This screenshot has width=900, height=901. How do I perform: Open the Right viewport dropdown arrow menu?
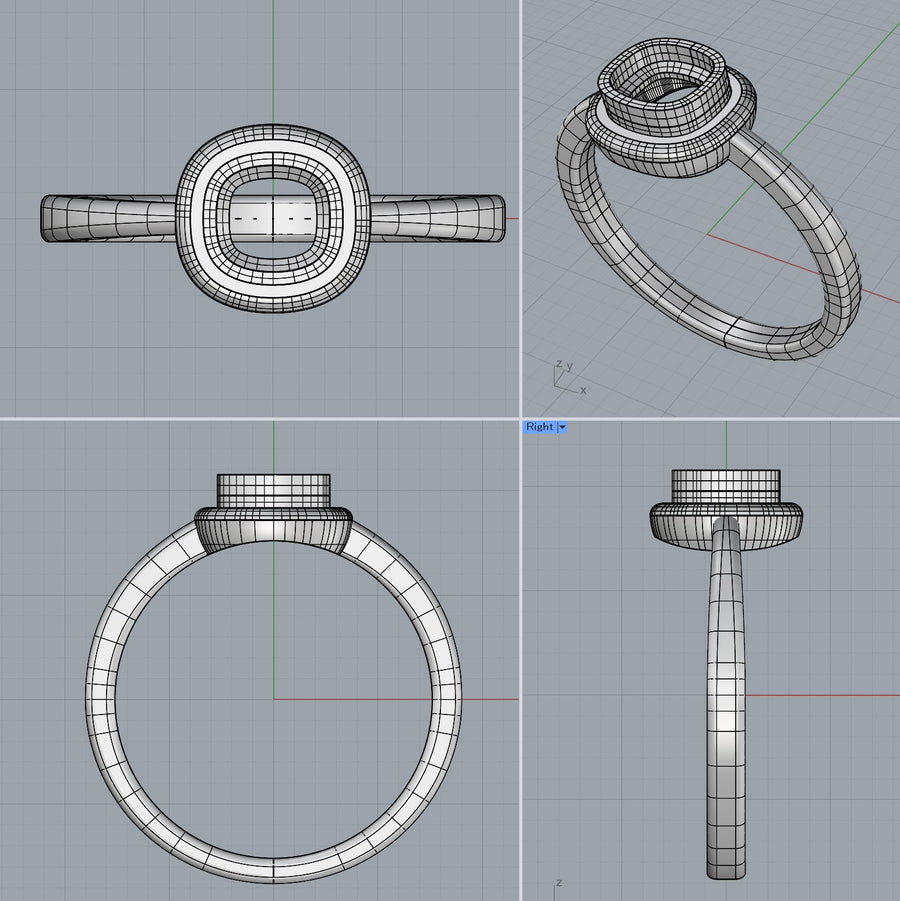(x=563, y=427)
